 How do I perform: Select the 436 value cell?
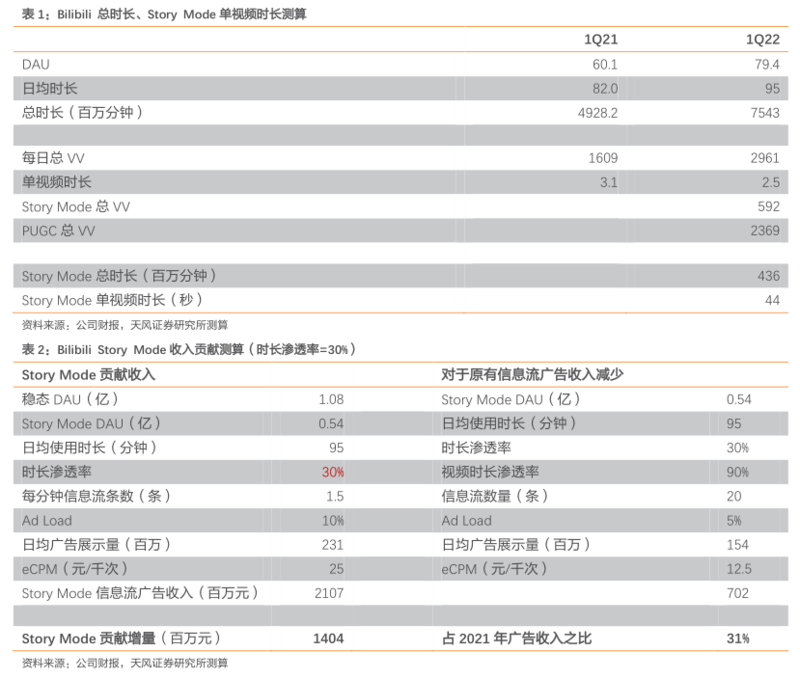coord(768,275)
